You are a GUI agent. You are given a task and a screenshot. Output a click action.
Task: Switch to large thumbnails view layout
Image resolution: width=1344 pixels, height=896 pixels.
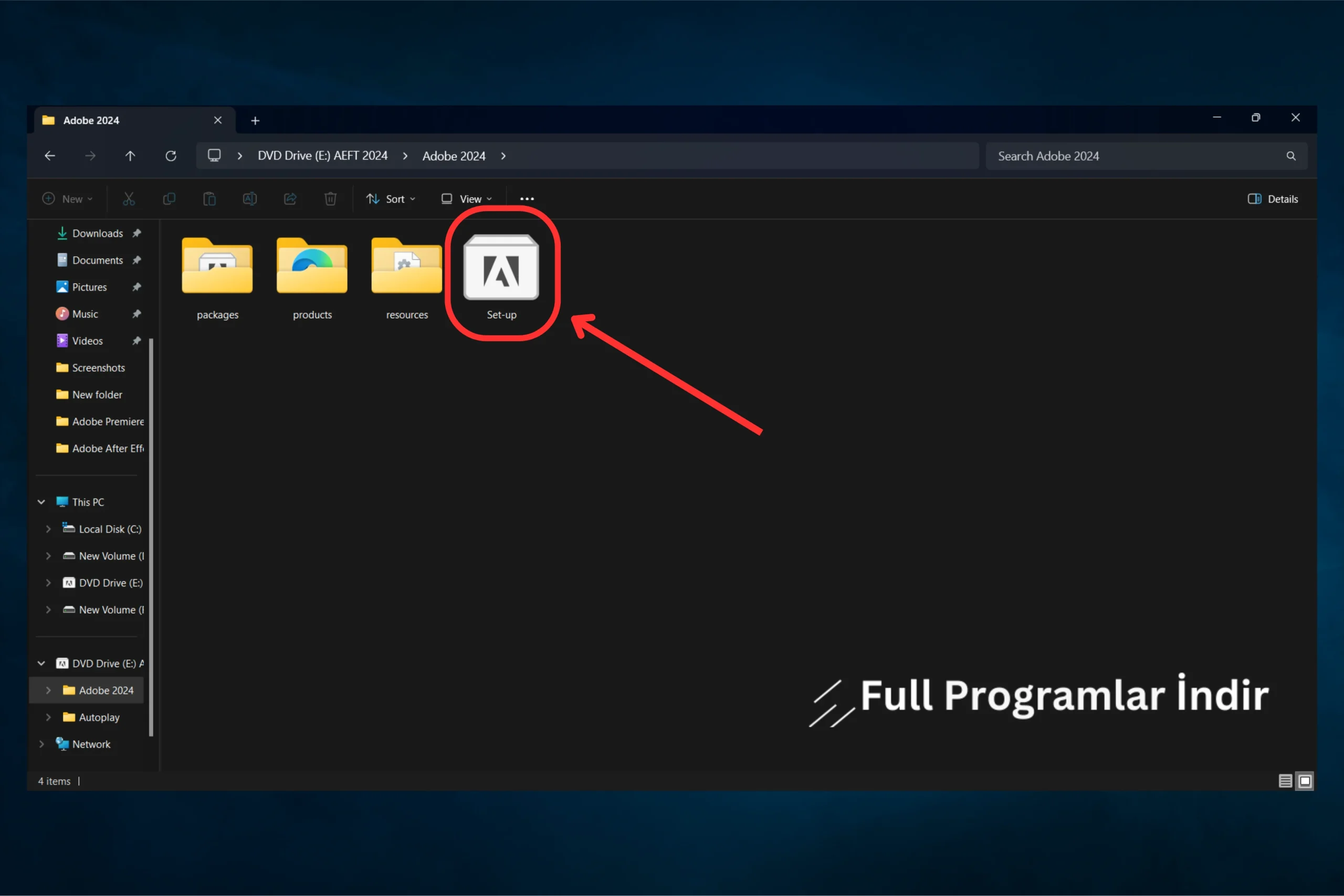tap(1305, 781)
